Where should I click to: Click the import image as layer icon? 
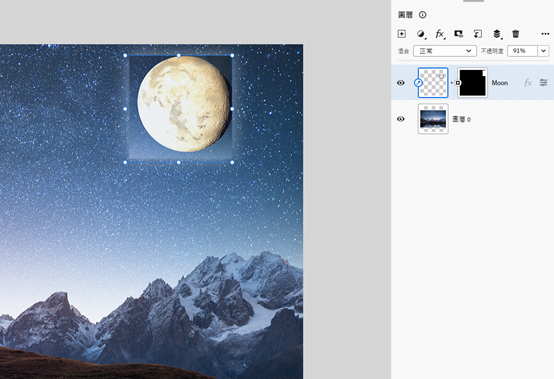coord(478,34)
